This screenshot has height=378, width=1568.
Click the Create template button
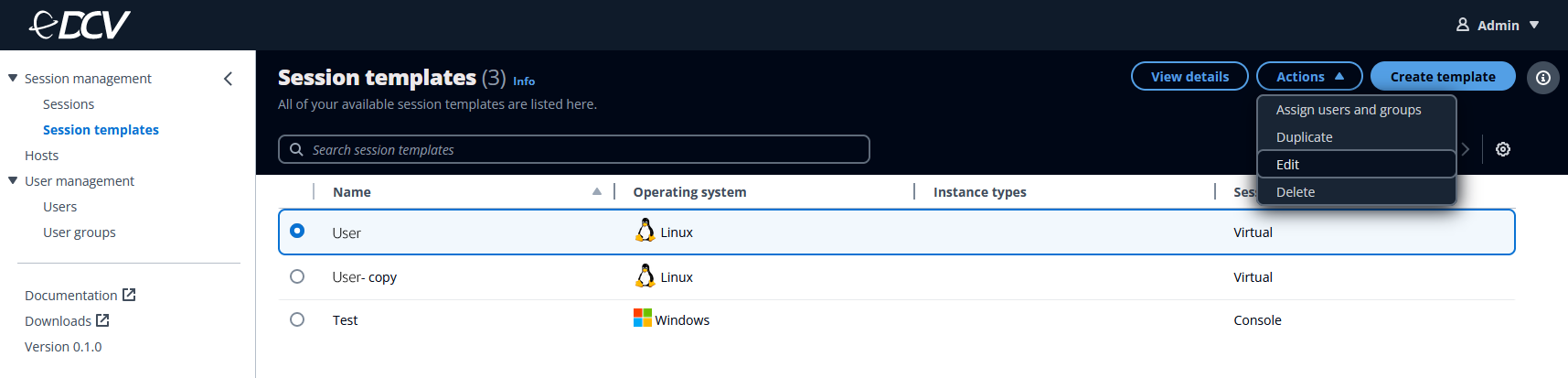1442,77
